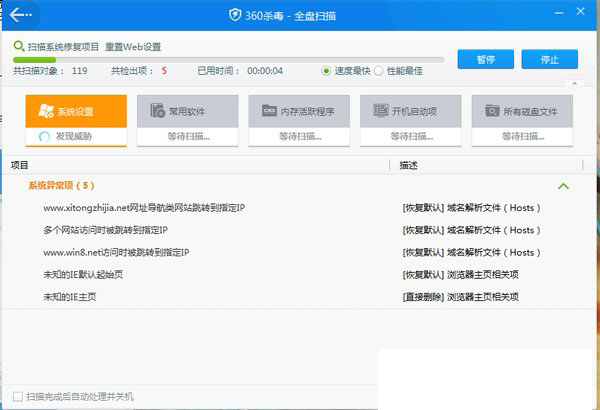The width and height of the screenshot is (600, 410).
Task: Click the scan progress bar
Action: pos(228,60)
